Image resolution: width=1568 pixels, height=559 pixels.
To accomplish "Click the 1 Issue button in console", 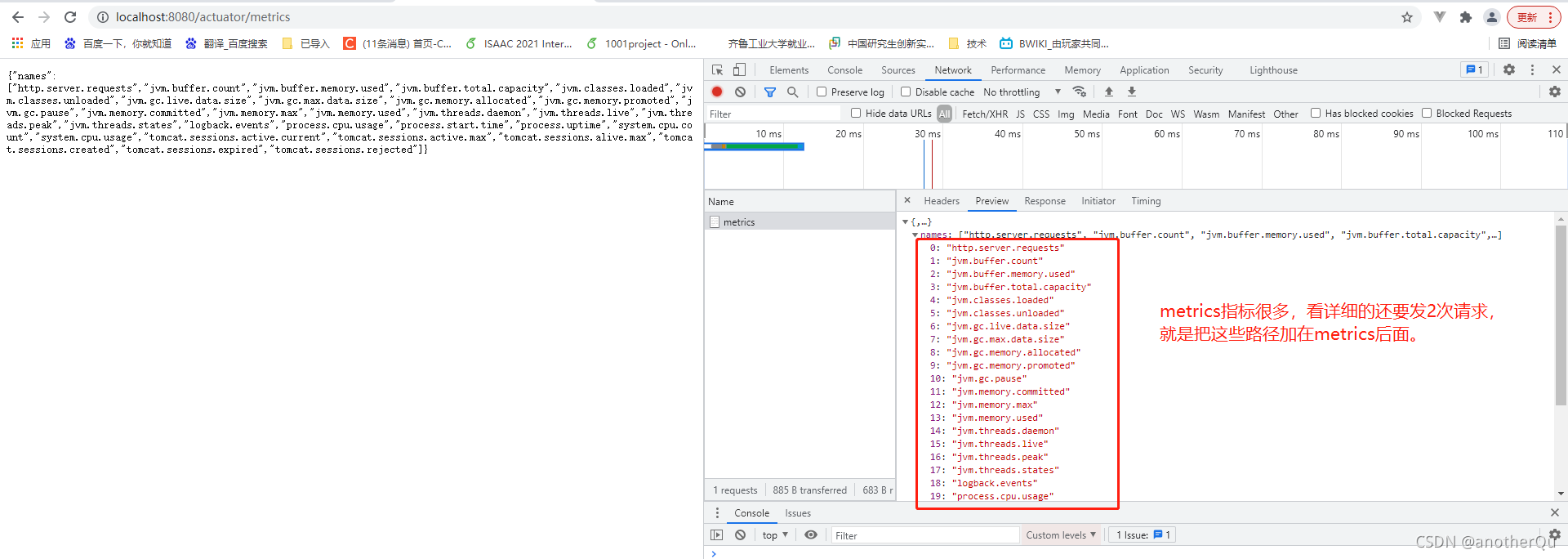I will coord(1143,535).
